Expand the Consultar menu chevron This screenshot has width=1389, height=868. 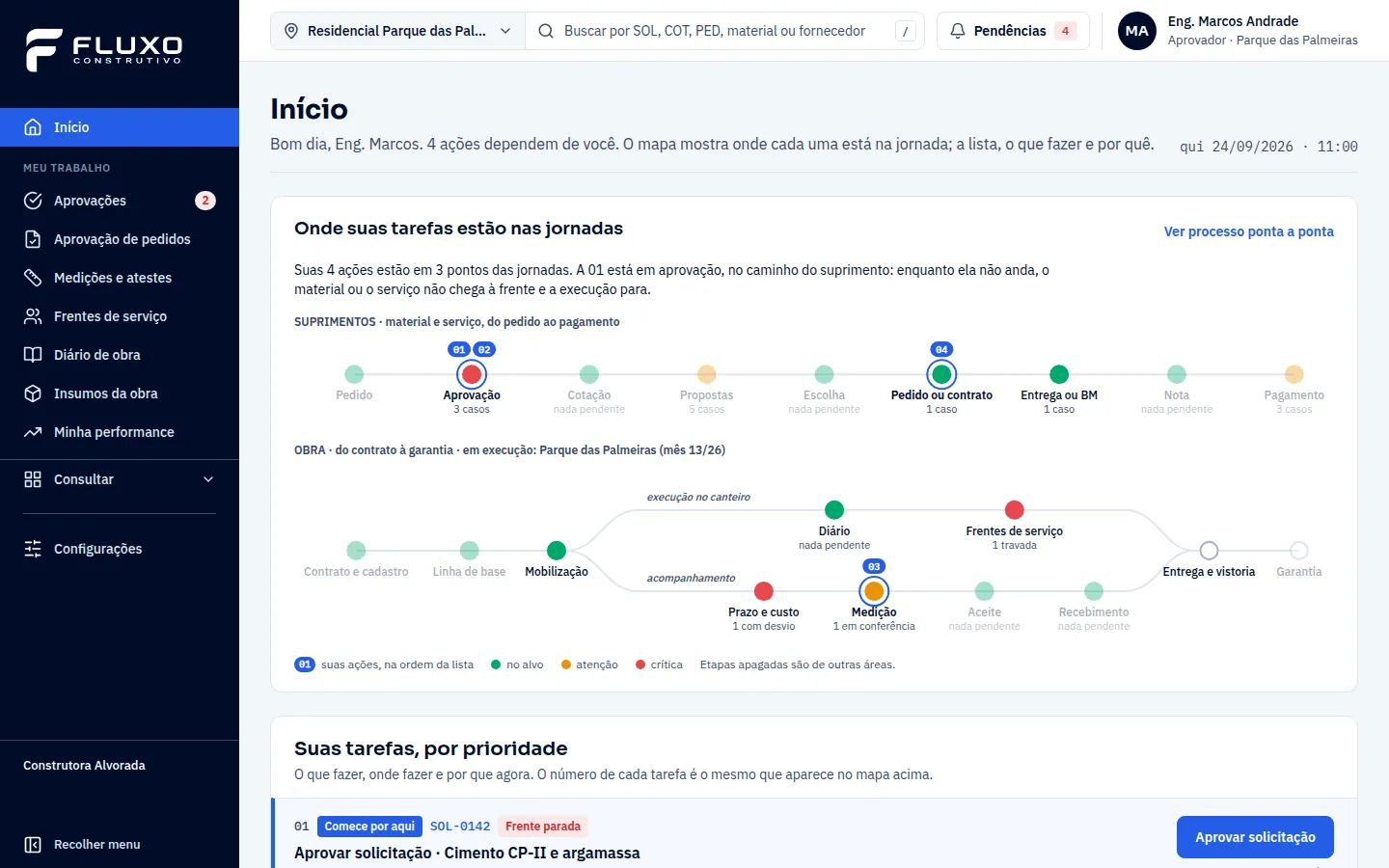(x=208, y=479)
